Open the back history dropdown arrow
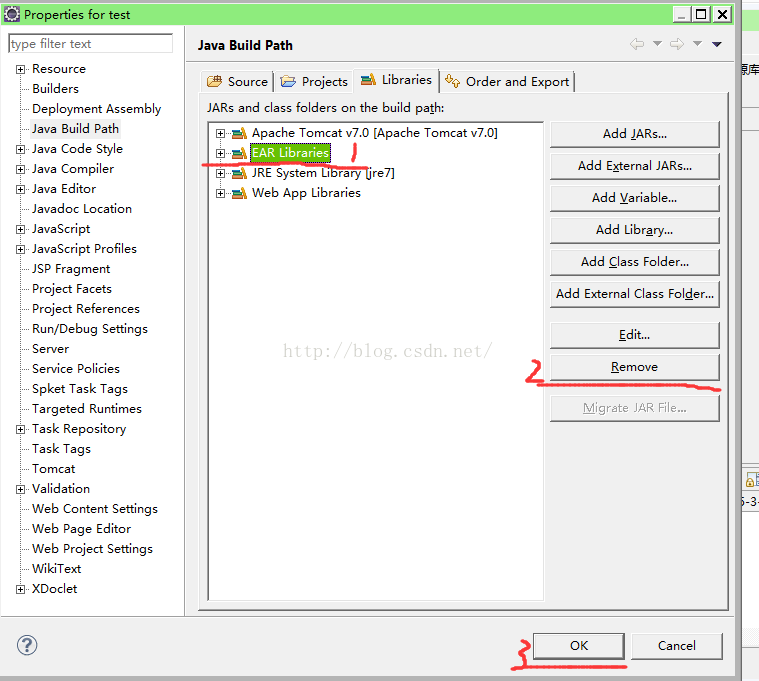 657,44
